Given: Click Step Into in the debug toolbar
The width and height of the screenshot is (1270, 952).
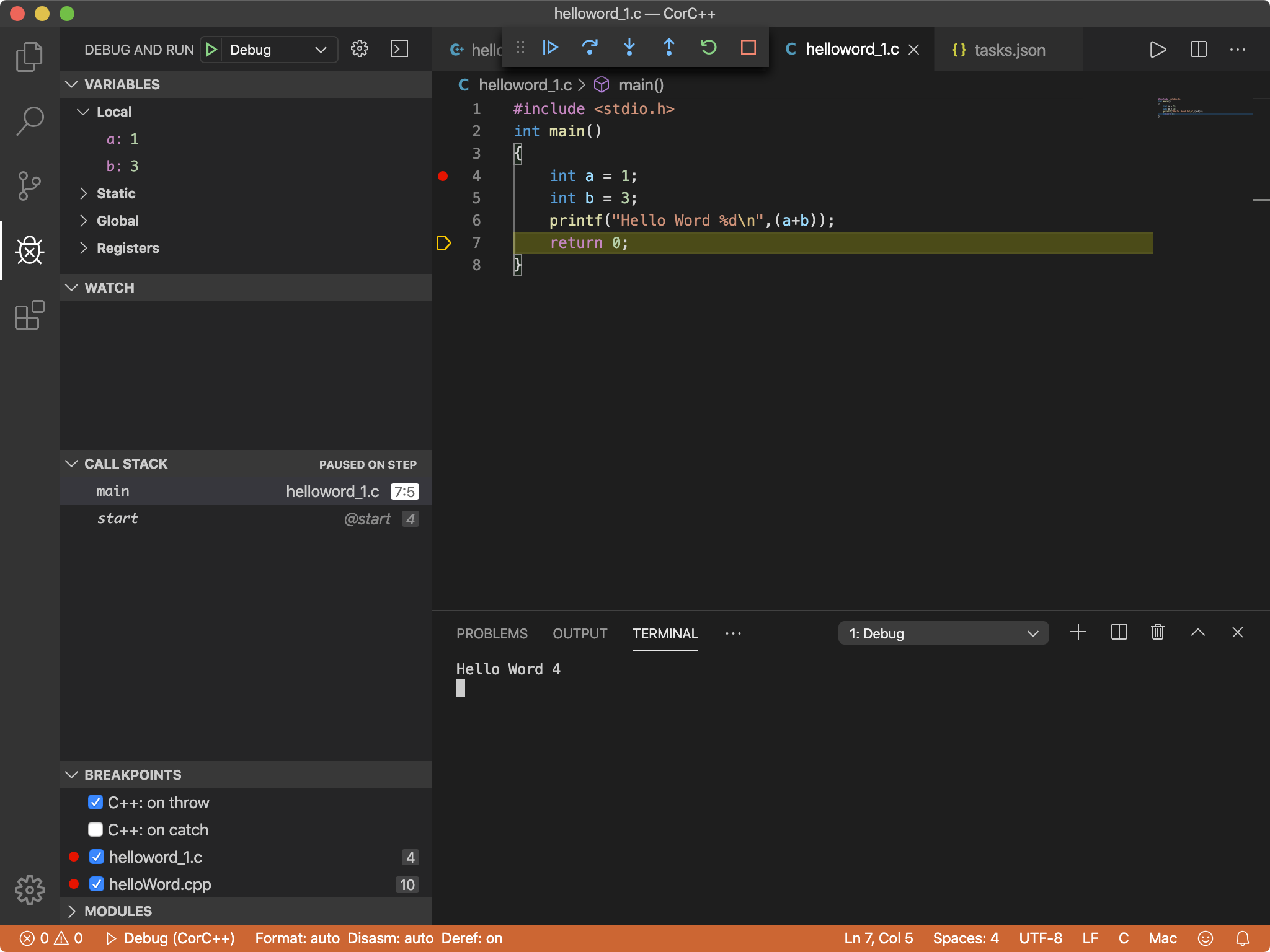Looking at the screenshot, I should pyautogui.click(x=629, y=48).
